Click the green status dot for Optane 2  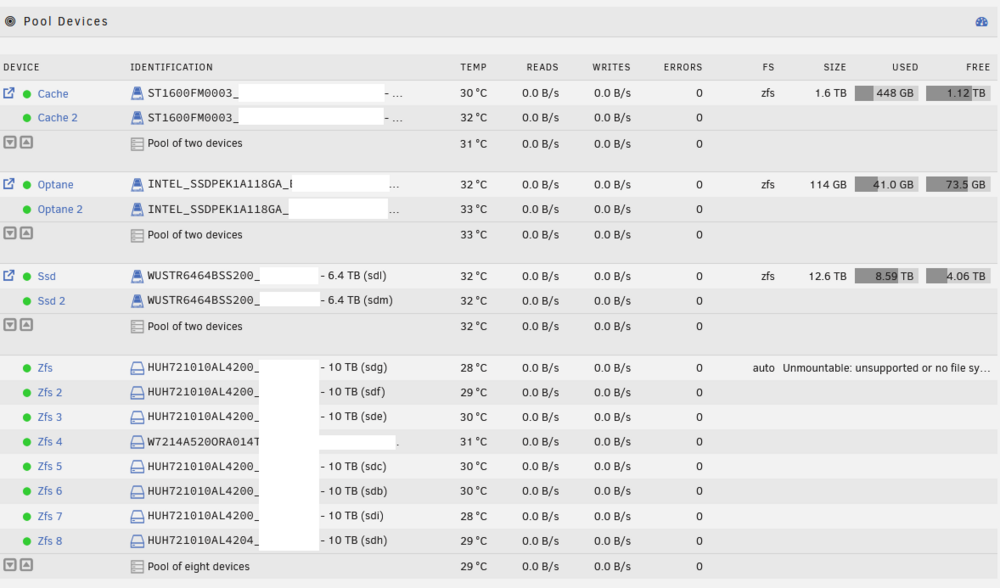[27, 210]
